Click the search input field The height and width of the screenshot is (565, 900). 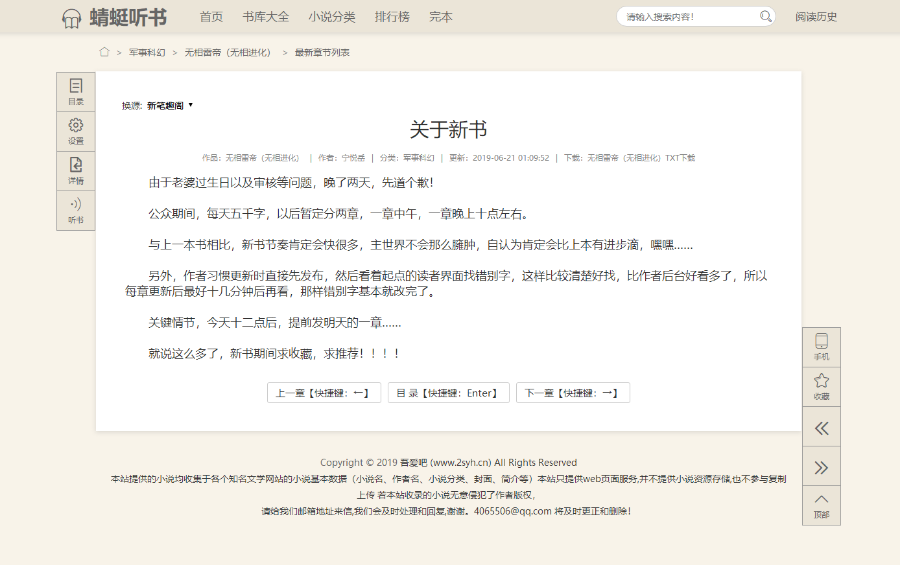pyautogui.click(x=686, y=17)
